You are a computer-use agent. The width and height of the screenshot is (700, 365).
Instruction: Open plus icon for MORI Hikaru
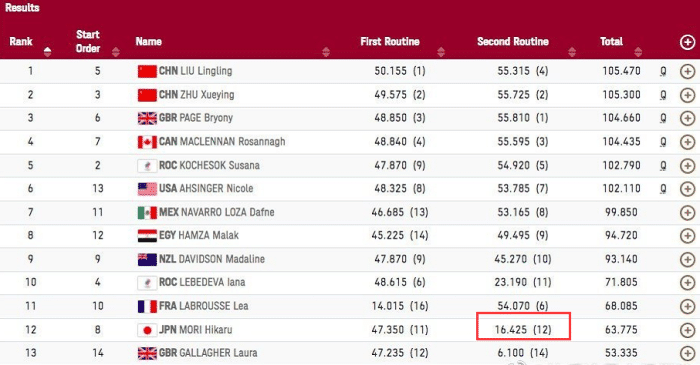687,330
